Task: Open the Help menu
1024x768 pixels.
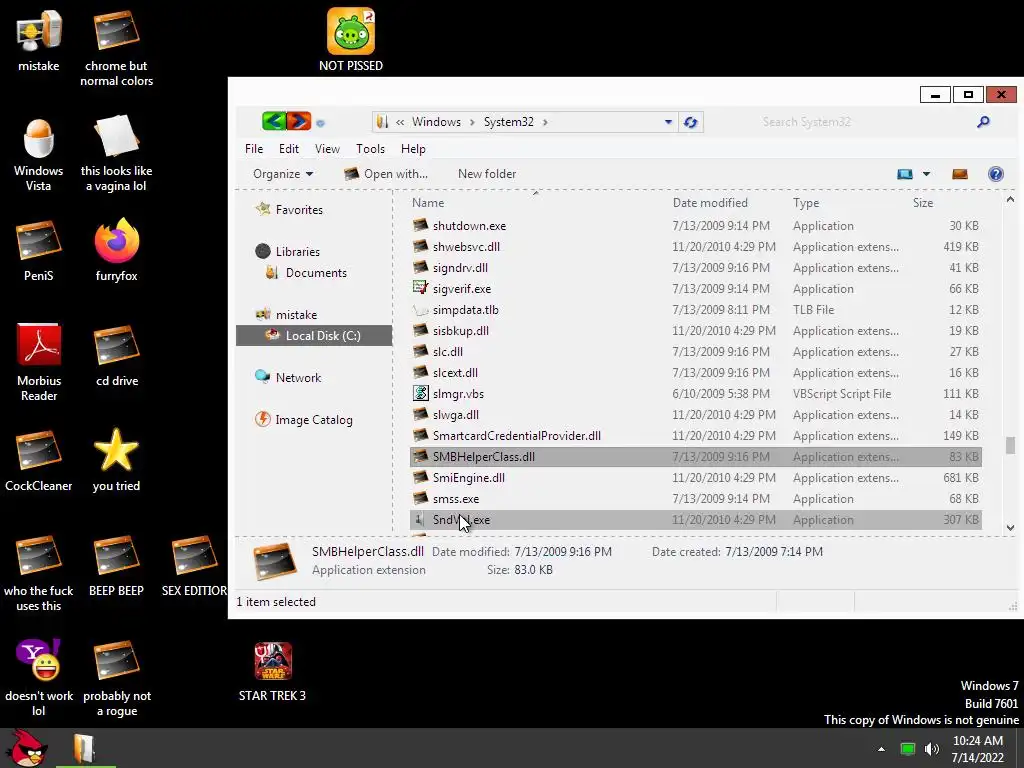Action: 413,149
